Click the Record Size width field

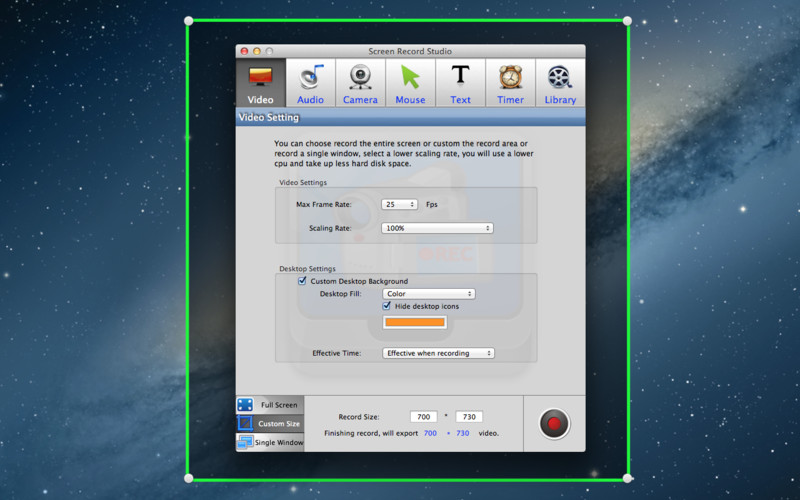point(423,417)
